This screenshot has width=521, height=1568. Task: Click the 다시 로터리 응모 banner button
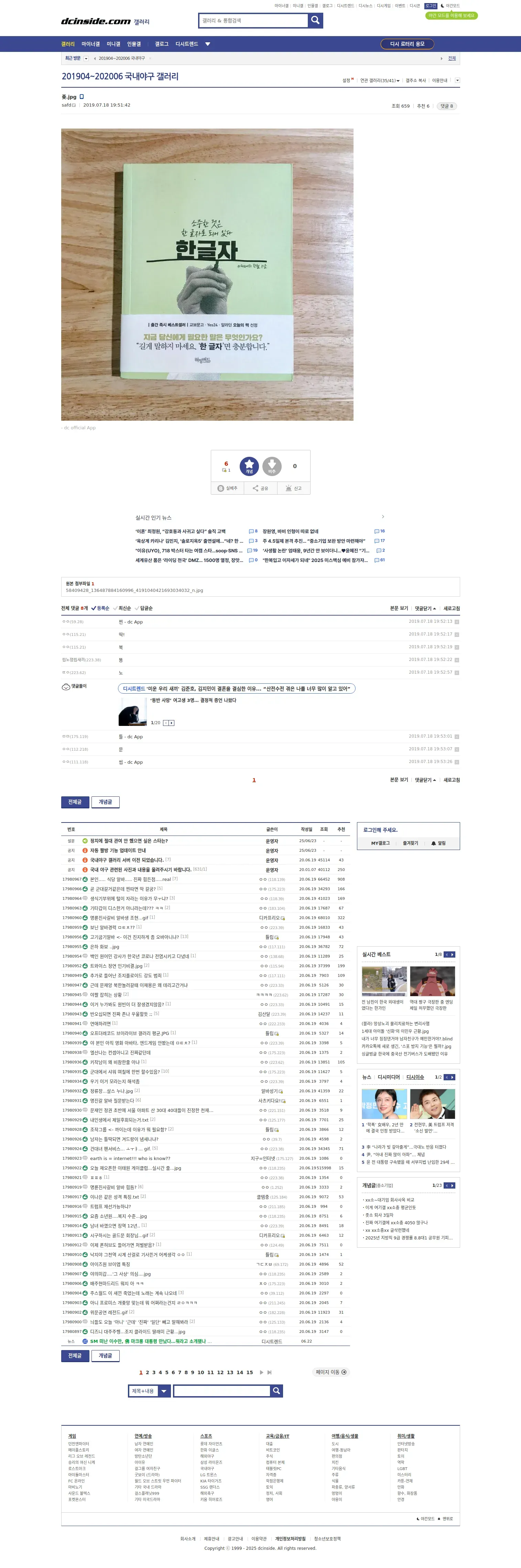tap(407, 44)
